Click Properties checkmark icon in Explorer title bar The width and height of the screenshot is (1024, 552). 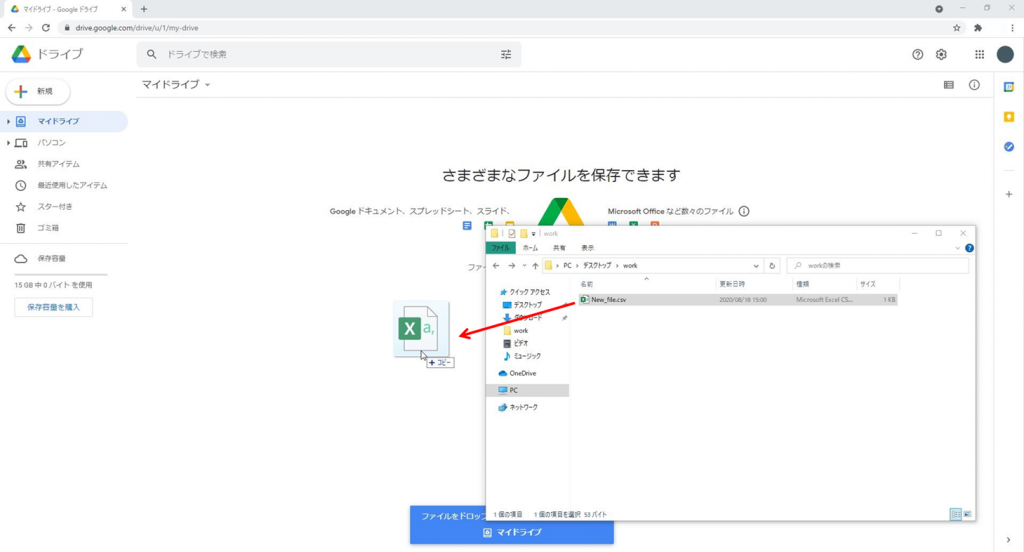[511, 233]
